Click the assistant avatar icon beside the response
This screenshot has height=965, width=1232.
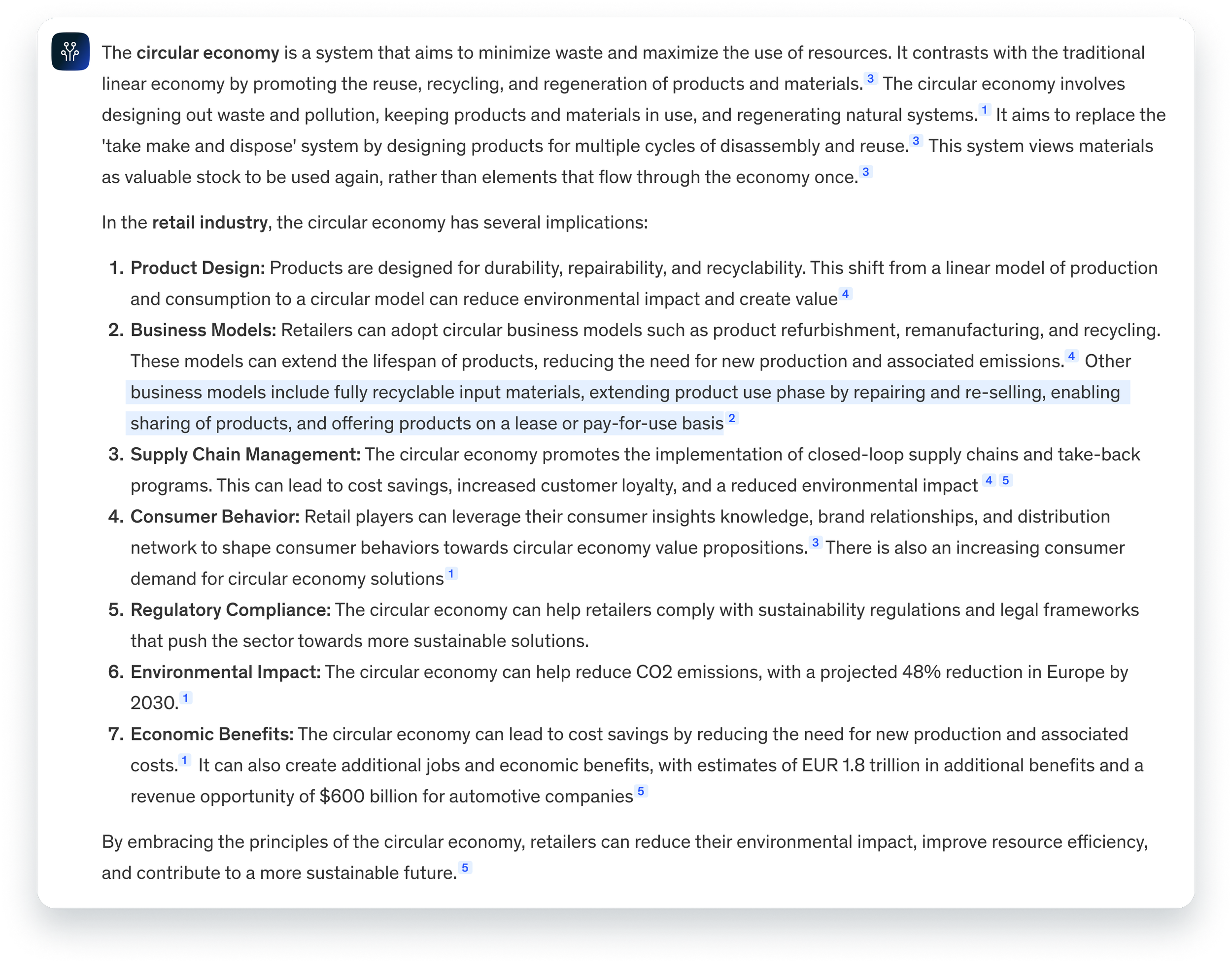coord(70,51)
